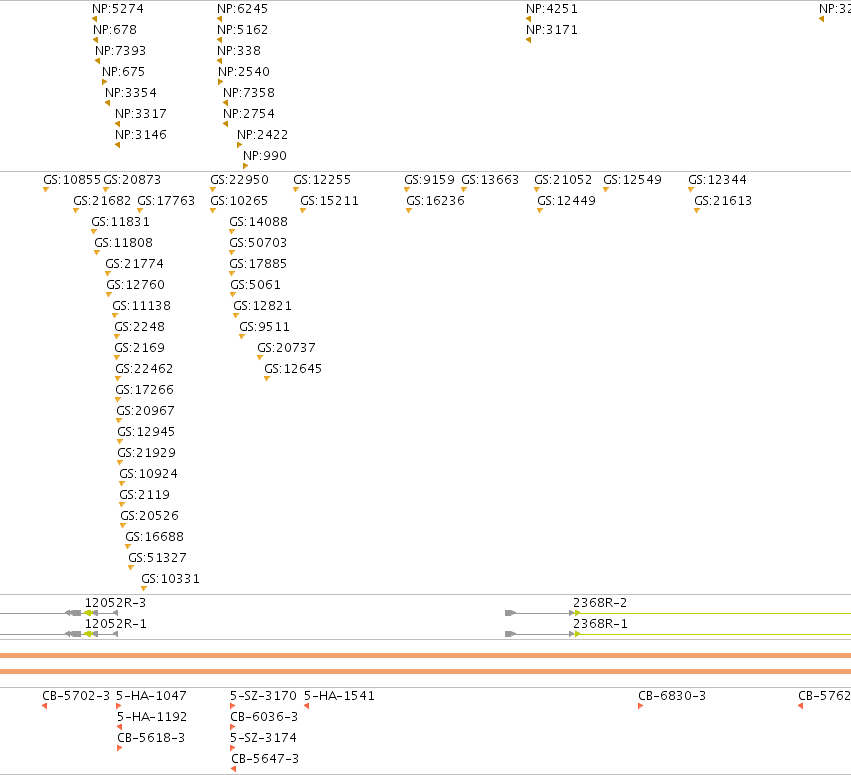Select transcript 12052R-3
This screenshot has width=851, height=775.
click(115, 603)
